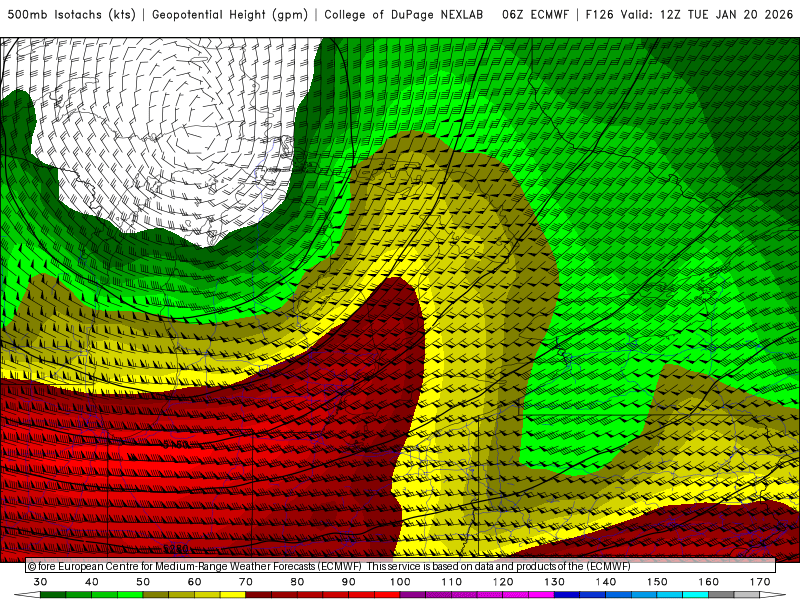Click the darkest green swatch under 30
The width and height of the screenshot is (800, 600).
tap(53, 595)
